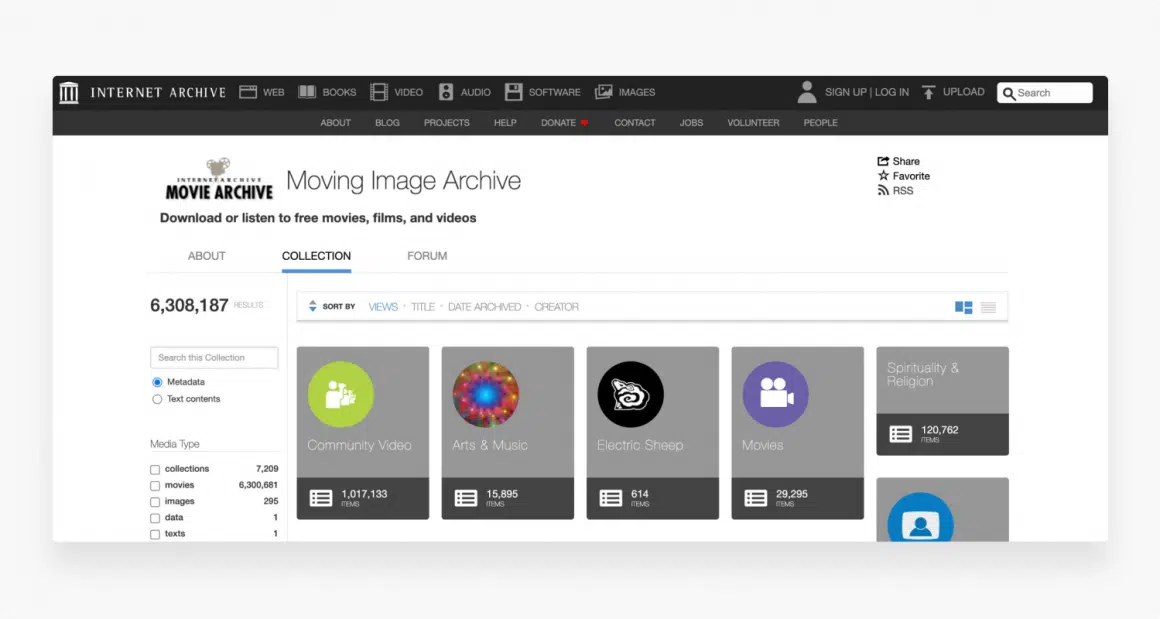Viewport: 1160px width, 619px height.
Task: Toggle sort direction arrows beside Sort By
Action: coord(312,307)
